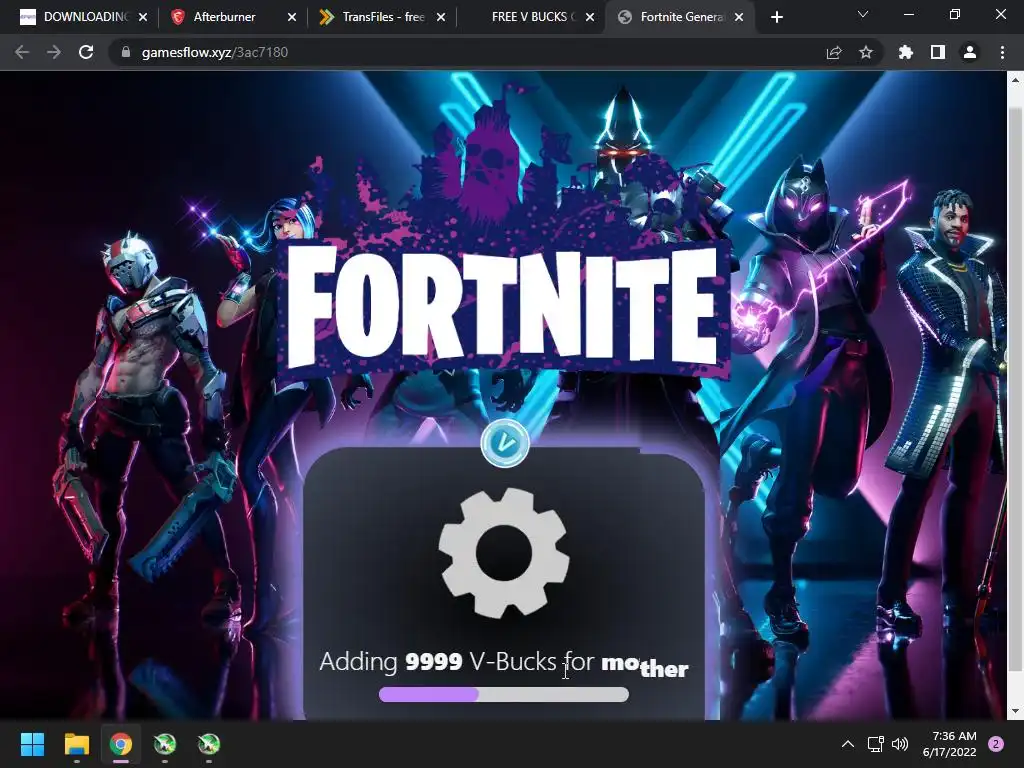Viewport: 1024px width, 768px height.
Task: Reload the current page
Action: tap(86, 52)
